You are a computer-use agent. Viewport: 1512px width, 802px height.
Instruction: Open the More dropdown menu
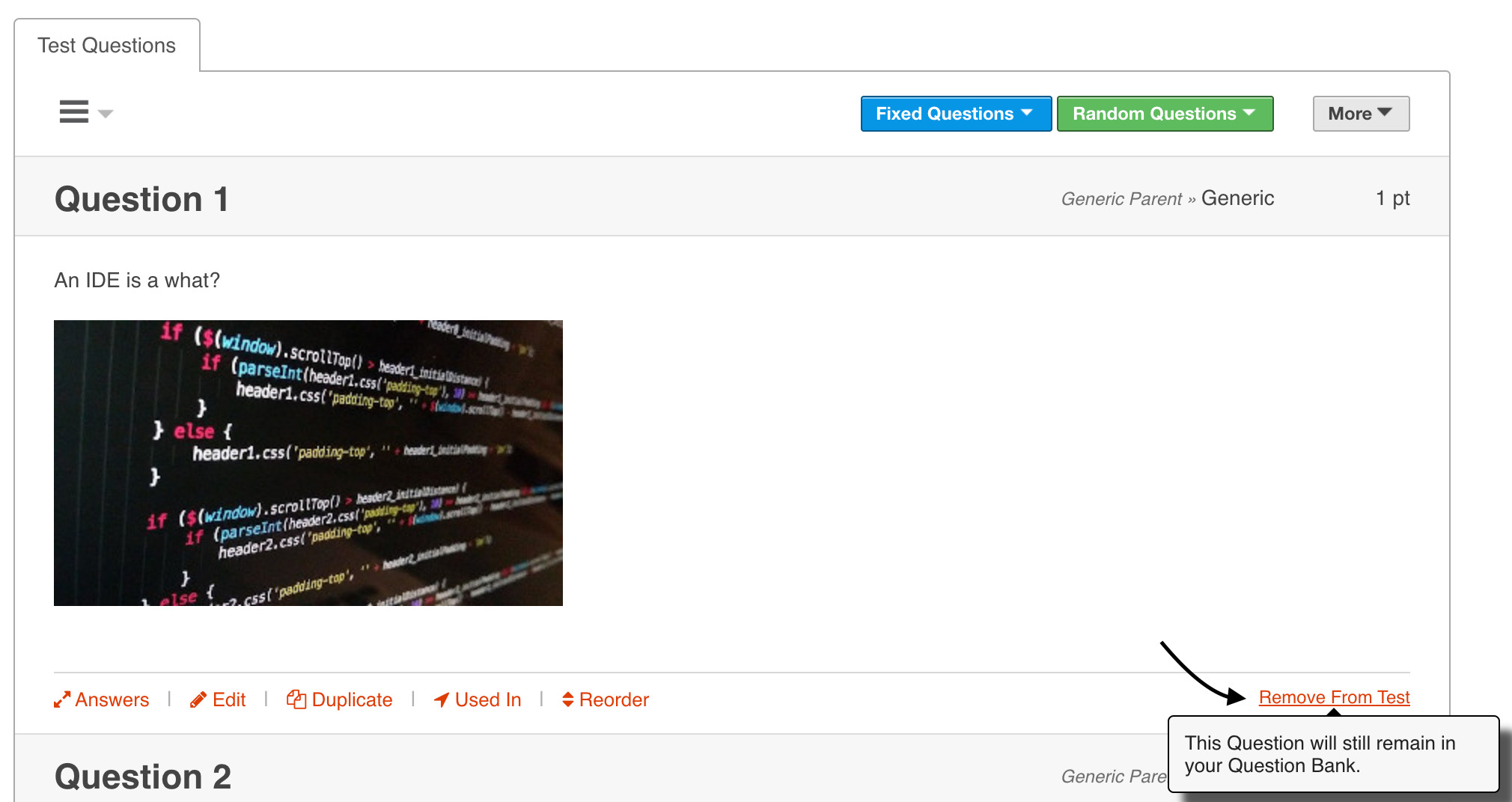pos(1360,114)
